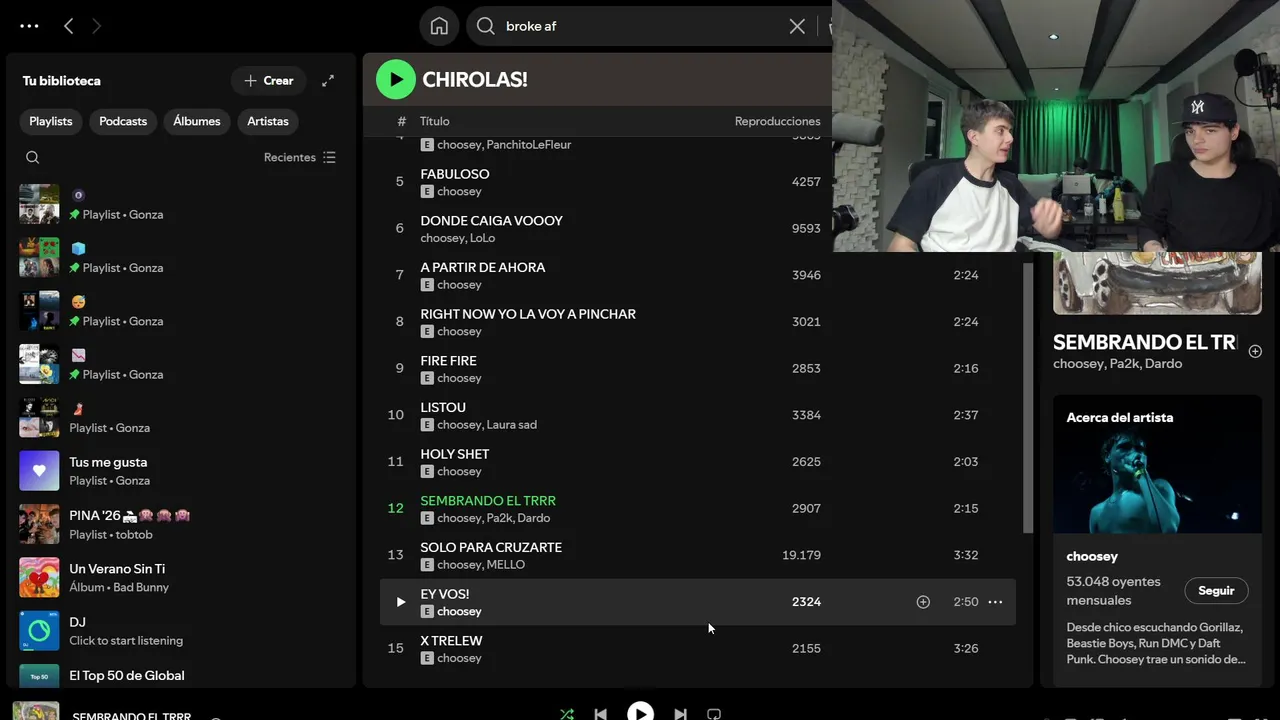Open the Crear menu in library

click(269, 81)
